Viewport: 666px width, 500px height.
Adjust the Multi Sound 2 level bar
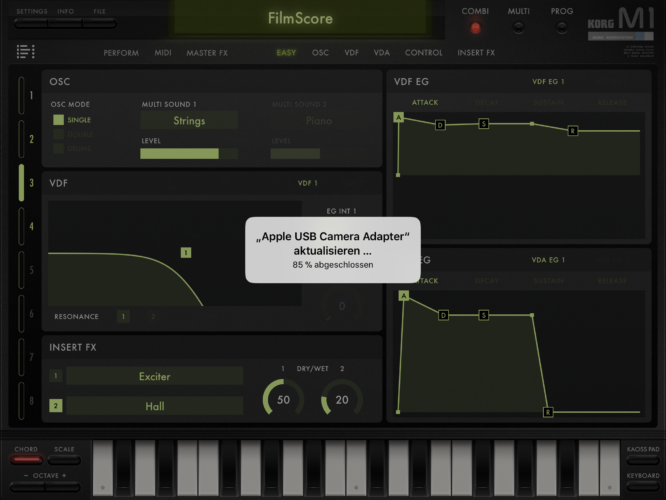point(319,153)
